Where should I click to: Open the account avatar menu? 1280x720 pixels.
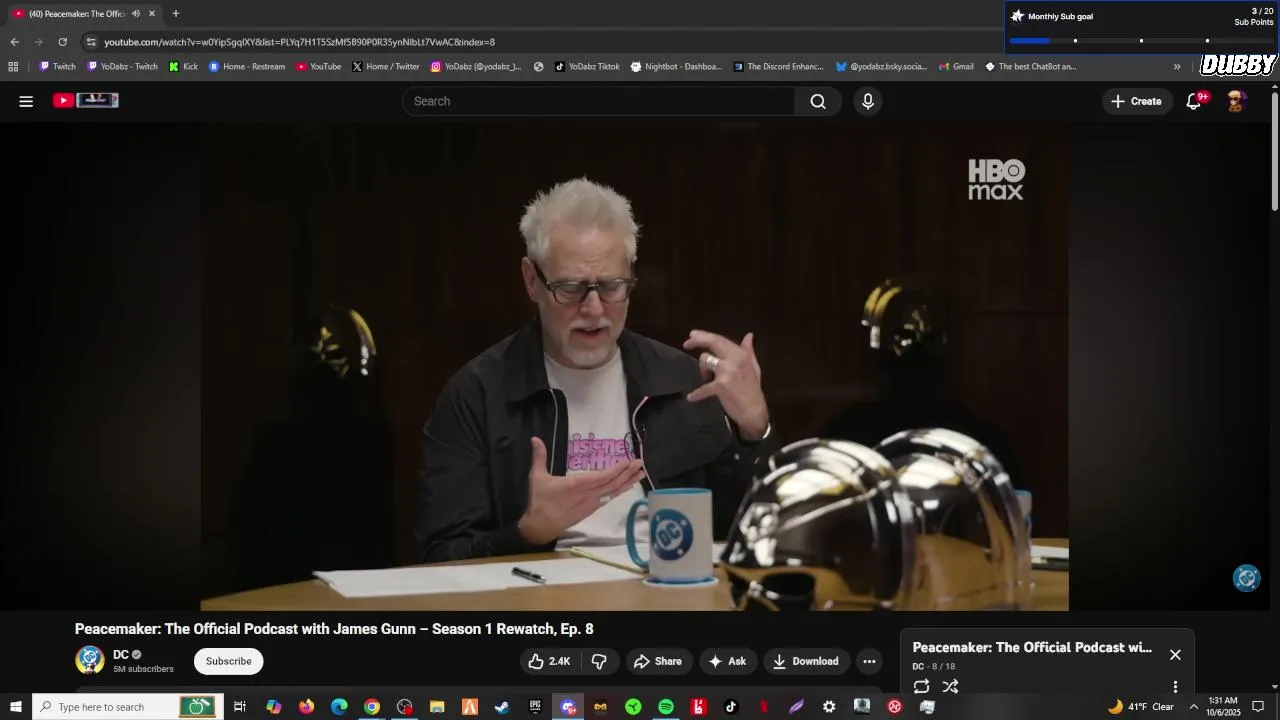pyautogui.click(x=1237, y=101)
